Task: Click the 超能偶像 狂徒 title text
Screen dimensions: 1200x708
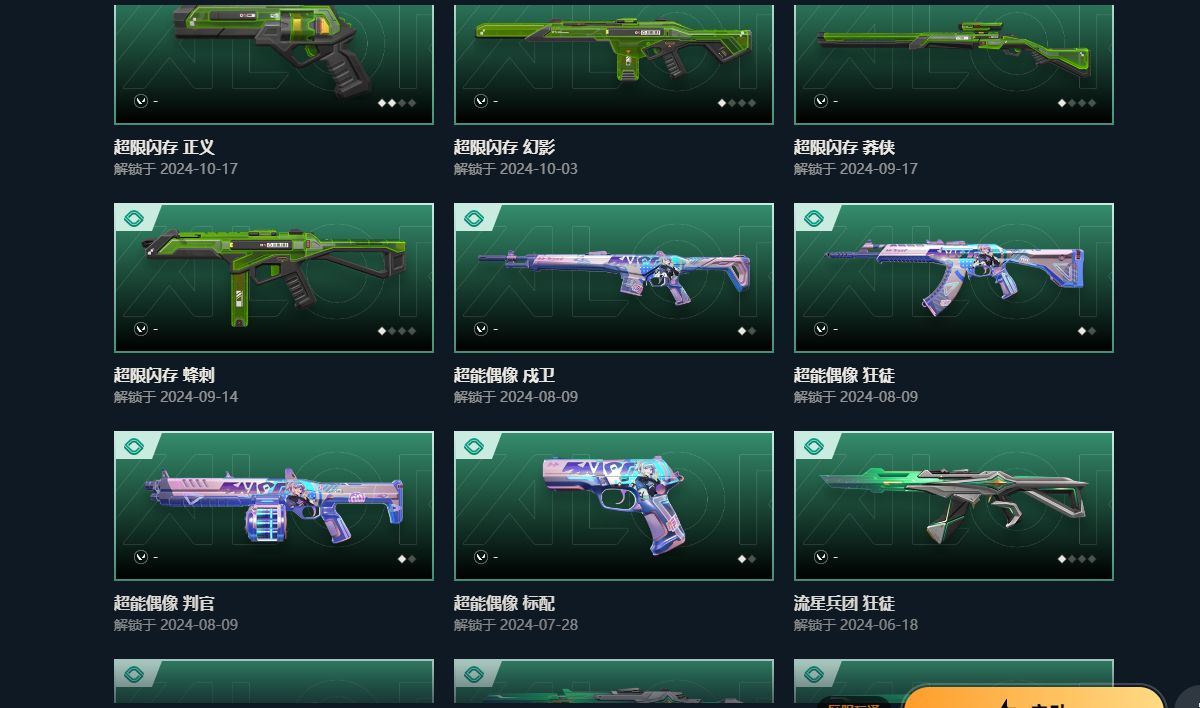Action: [844, 376]
